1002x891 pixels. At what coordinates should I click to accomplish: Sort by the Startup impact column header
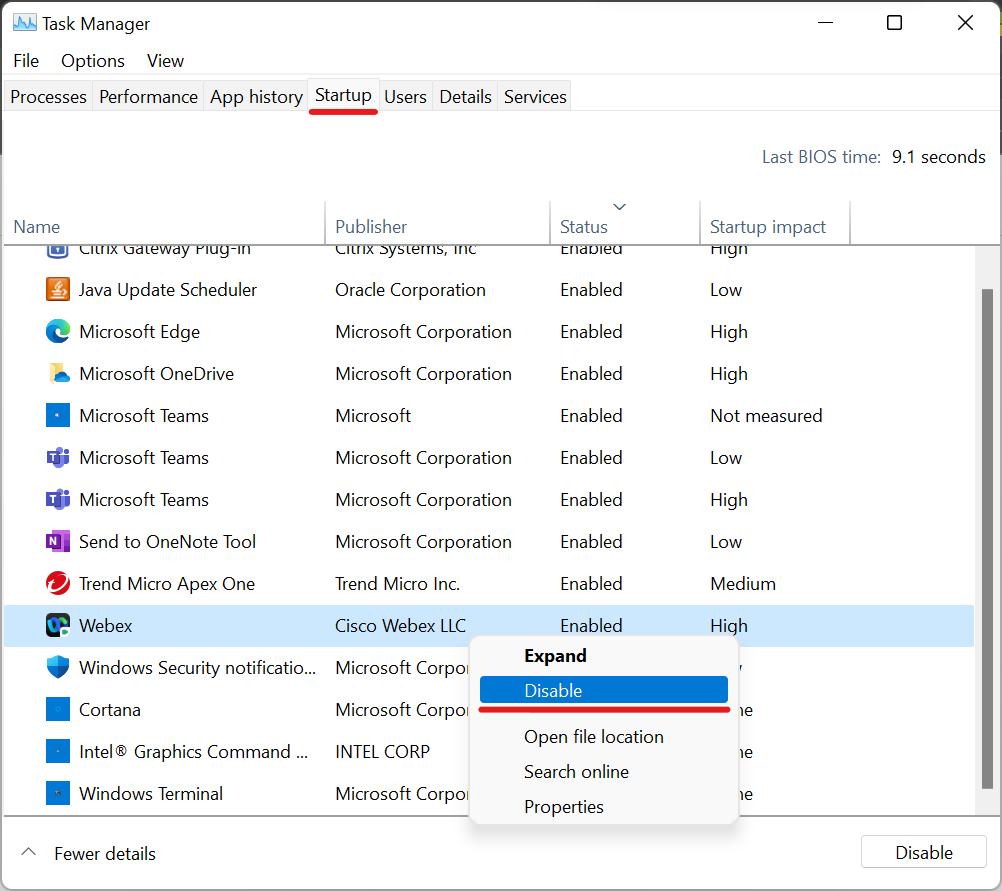[x=775, y=223]
